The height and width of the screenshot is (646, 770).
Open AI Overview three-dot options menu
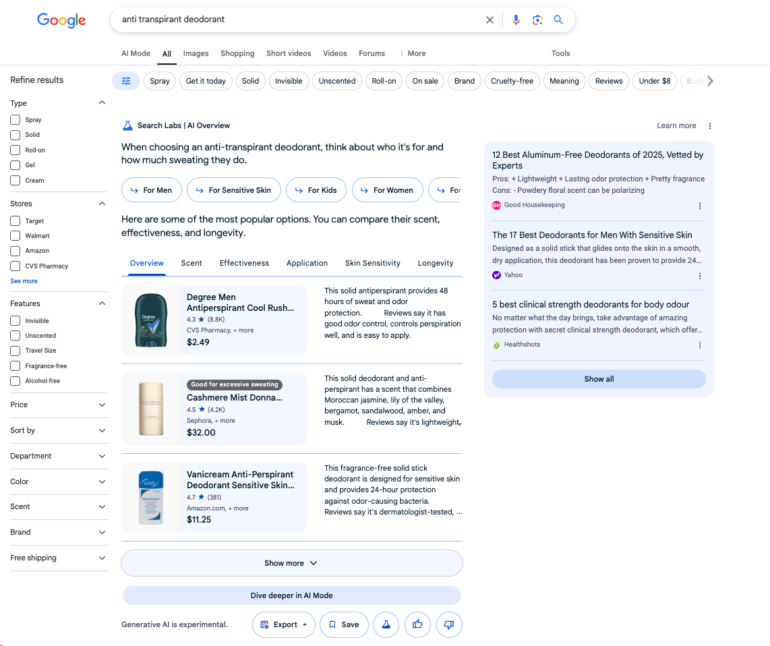pyautogui.click(x=710, y=126)
